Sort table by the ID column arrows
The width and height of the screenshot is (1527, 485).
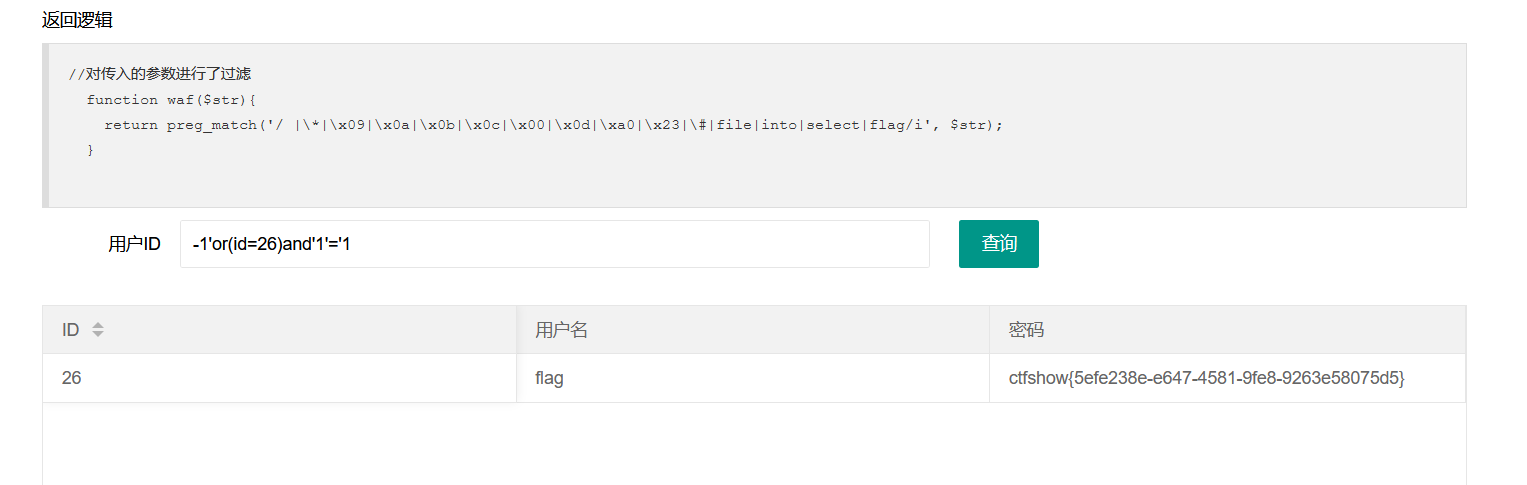click(97, 330)
